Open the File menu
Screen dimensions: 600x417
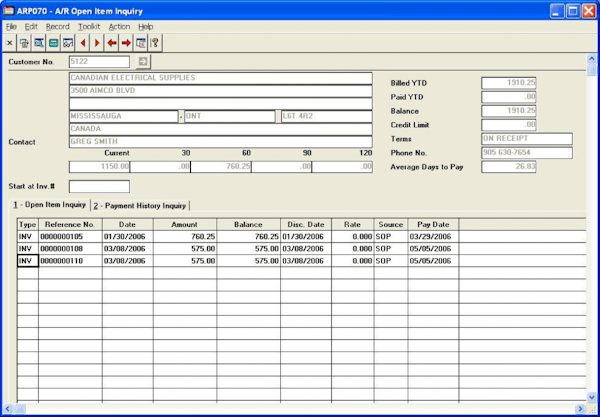point(11,27)
